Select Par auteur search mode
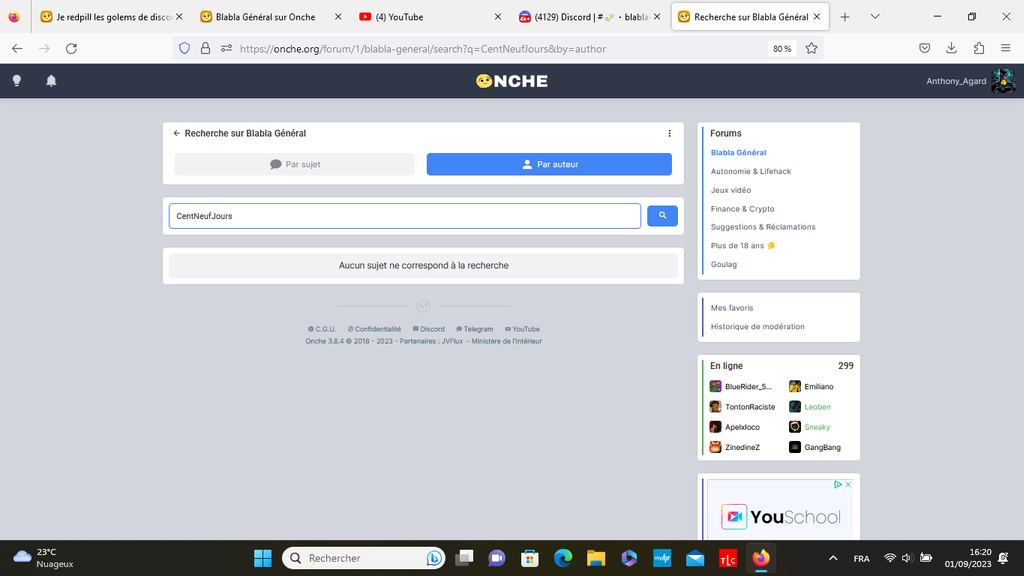This screenshot has width=1024, height=576. click(549, 164)
